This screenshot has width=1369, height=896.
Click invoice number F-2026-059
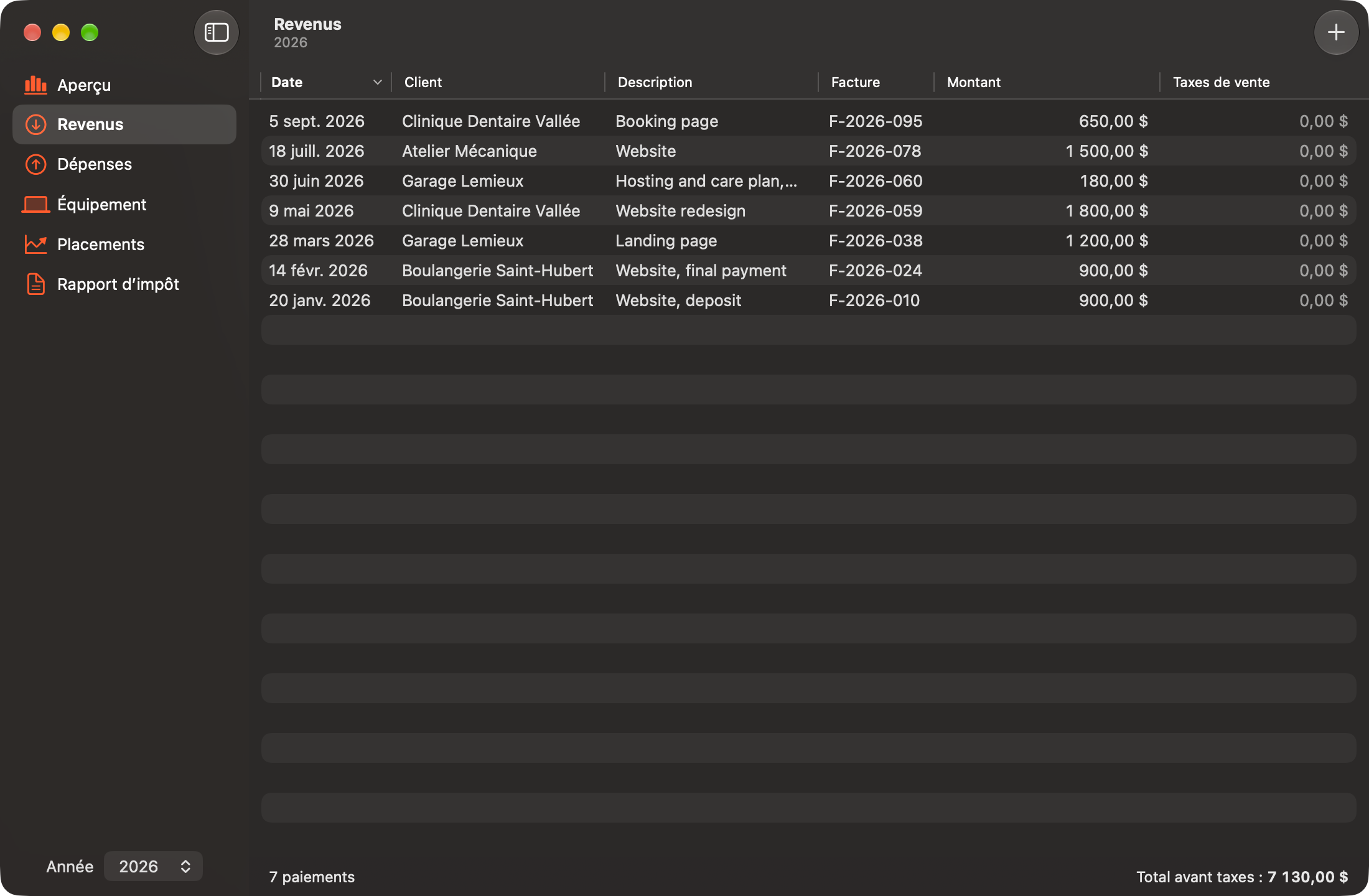click(876, 211)
